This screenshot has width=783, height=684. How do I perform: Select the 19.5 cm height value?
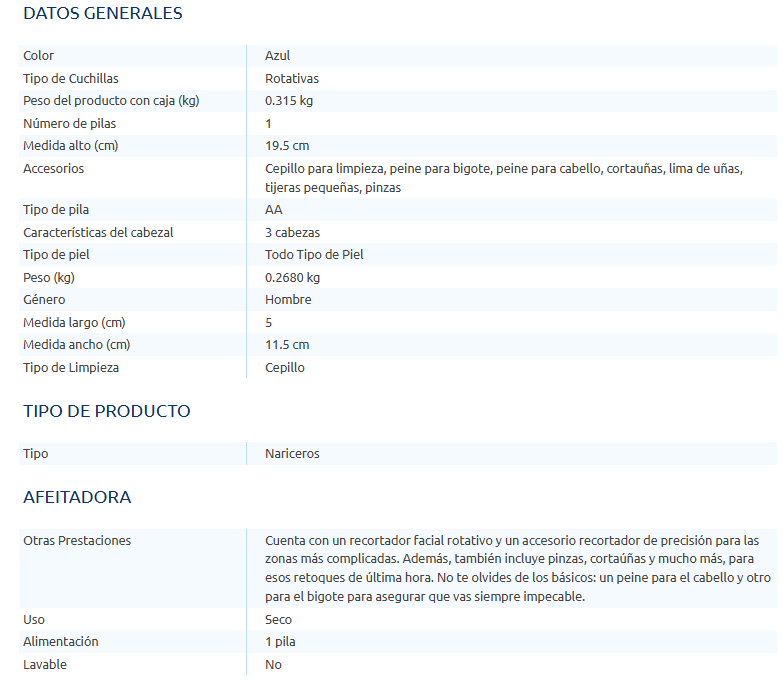287,146
